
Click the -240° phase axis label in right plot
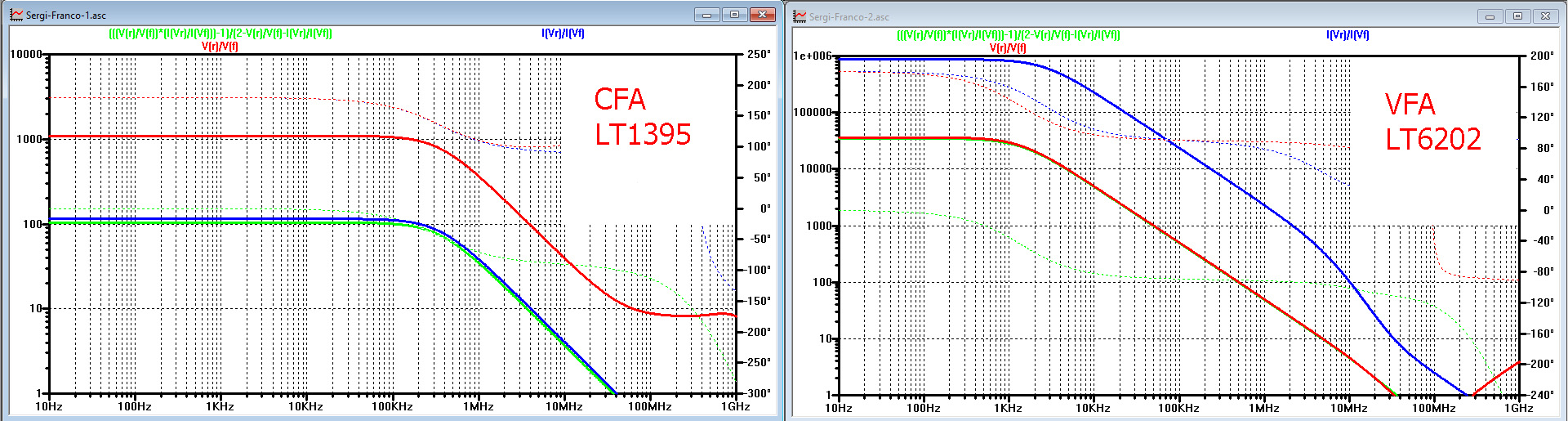tap(1540, 395)
